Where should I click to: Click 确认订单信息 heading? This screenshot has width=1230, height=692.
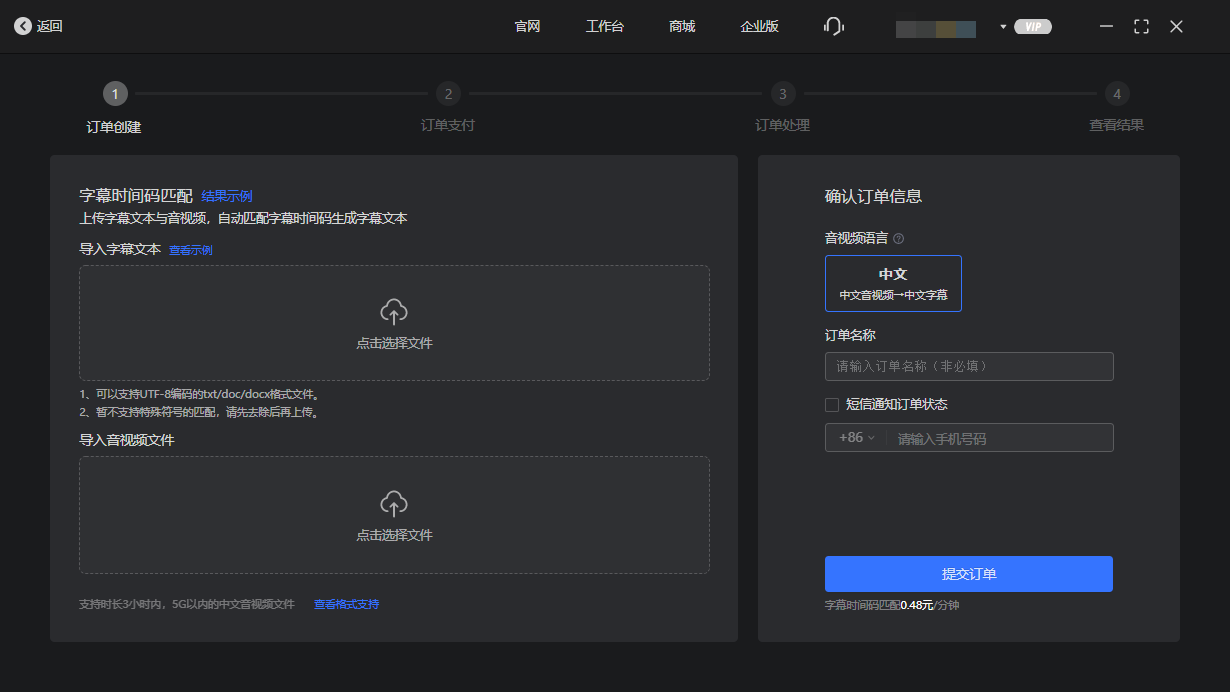click(x=873, y=196)
